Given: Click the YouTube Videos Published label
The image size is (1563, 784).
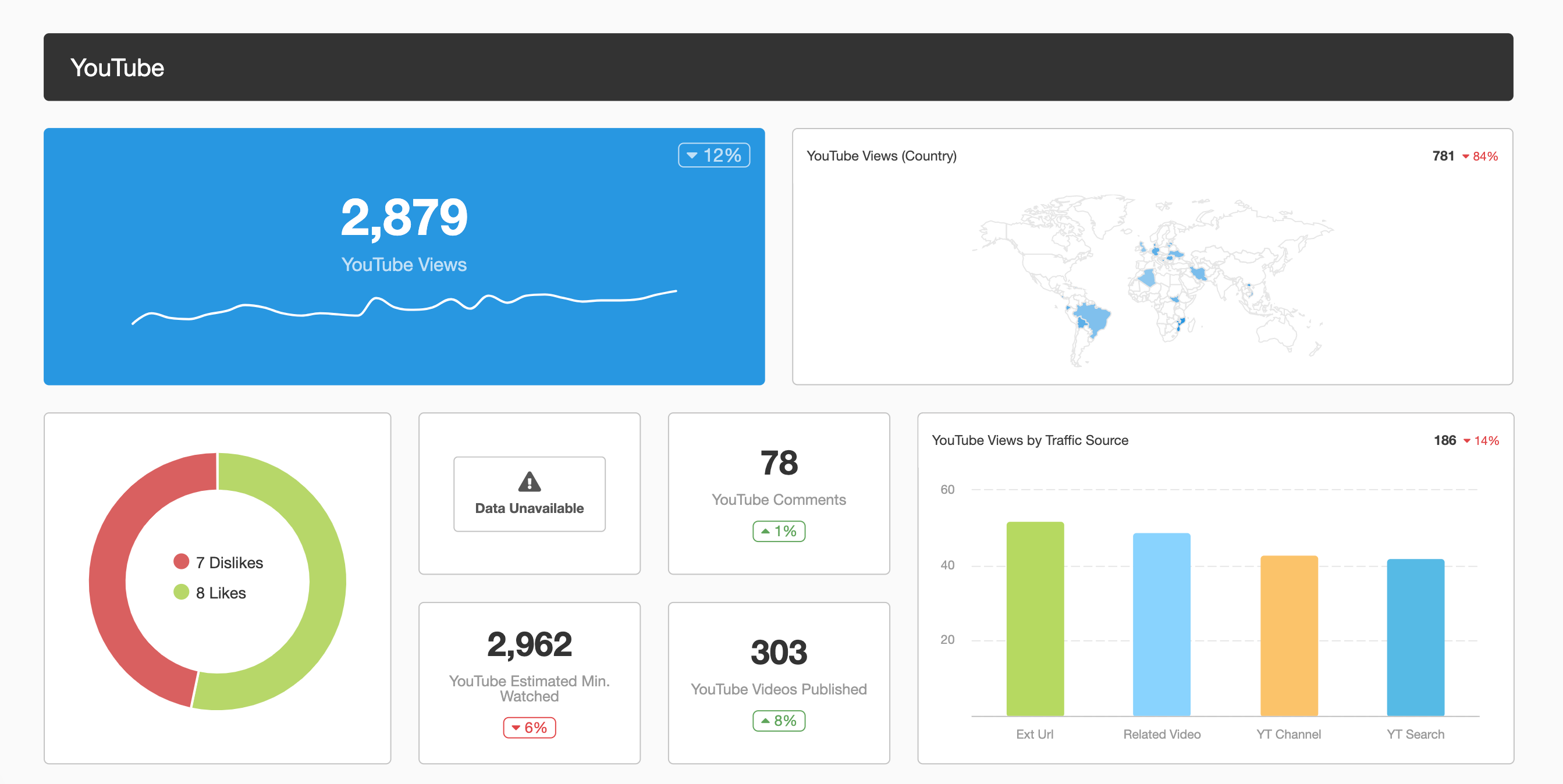Looking at the screenshot, I should (x=779, y=689).
